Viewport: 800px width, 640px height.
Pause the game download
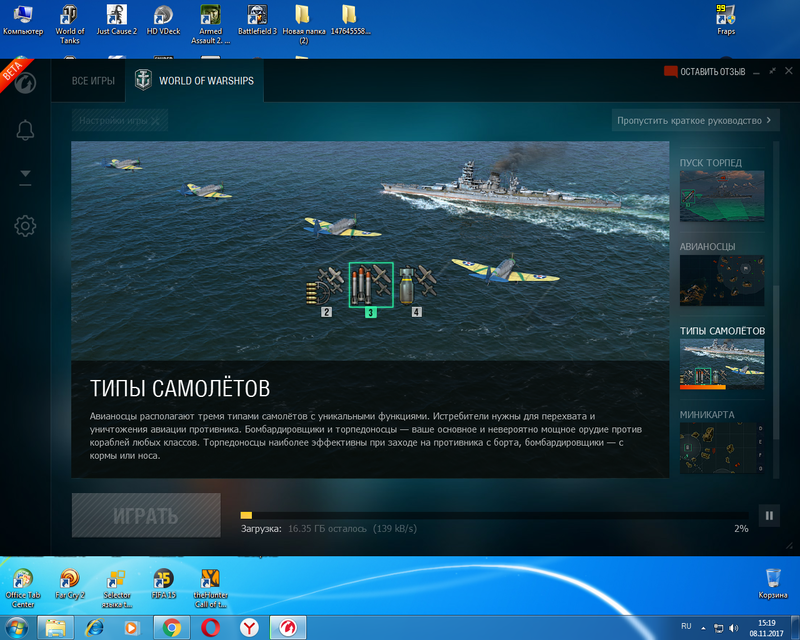(x=769, y=515)
